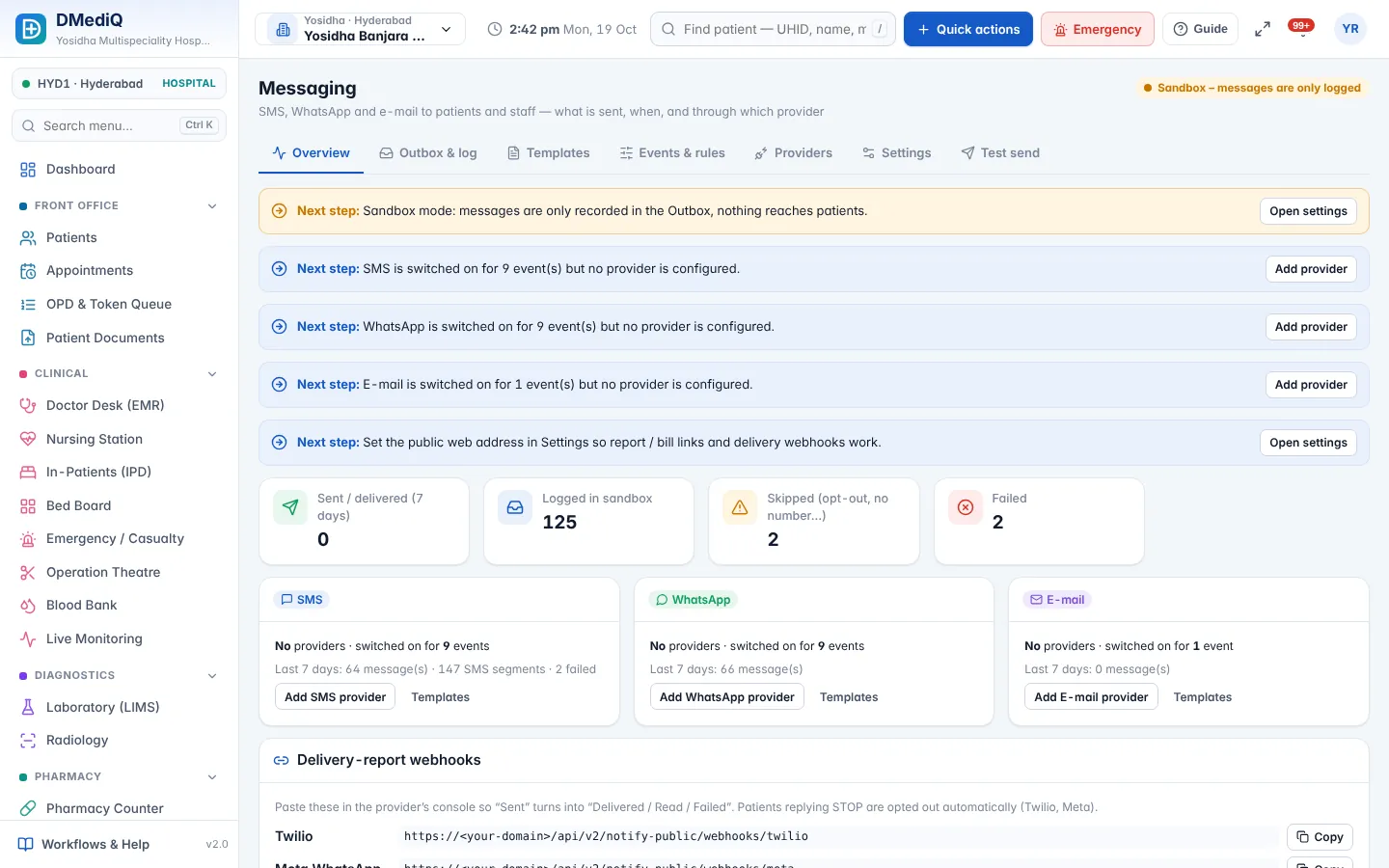This screenshot has height=868, width=1389.
Task: Collapse the Diagnostics menu section
Action: [x=212, y=676]
